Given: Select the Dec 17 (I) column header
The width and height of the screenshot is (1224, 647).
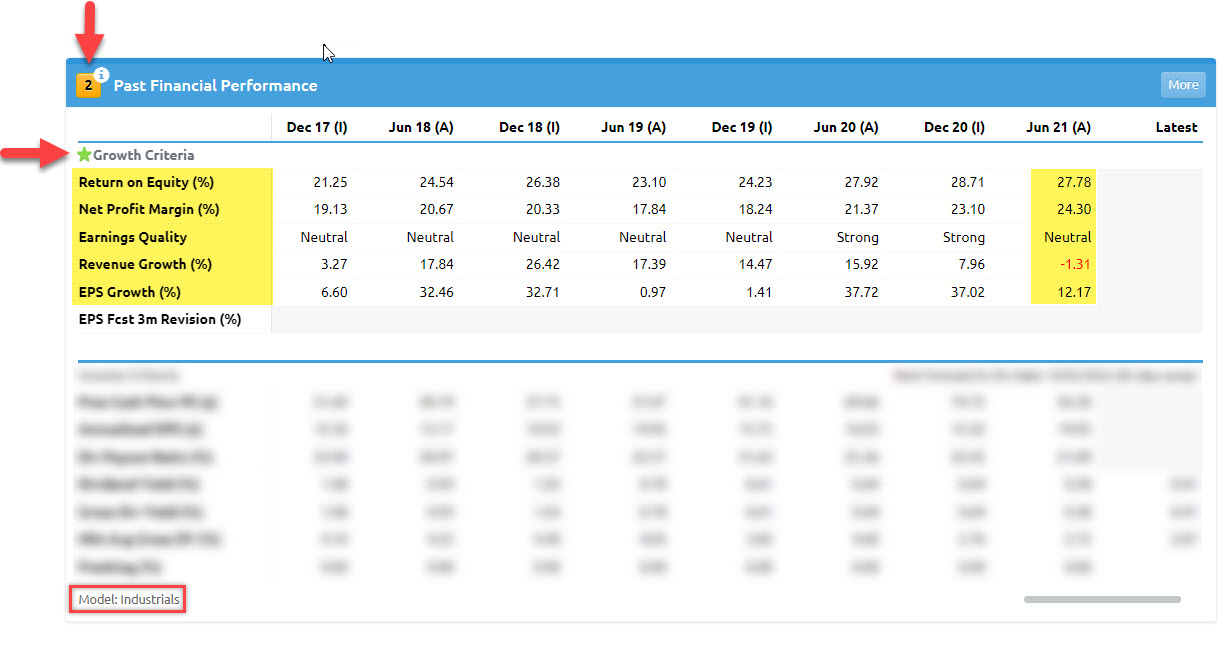Looking at the screenshot, I should point(316,127).
